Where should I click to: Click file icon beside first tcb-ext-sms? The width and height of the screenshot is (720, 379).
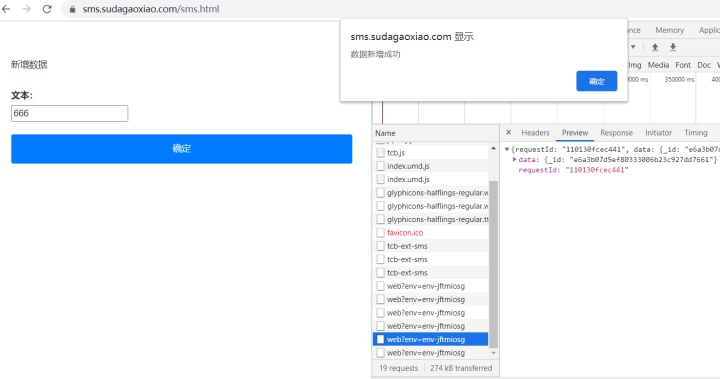[x=380, y=246]
